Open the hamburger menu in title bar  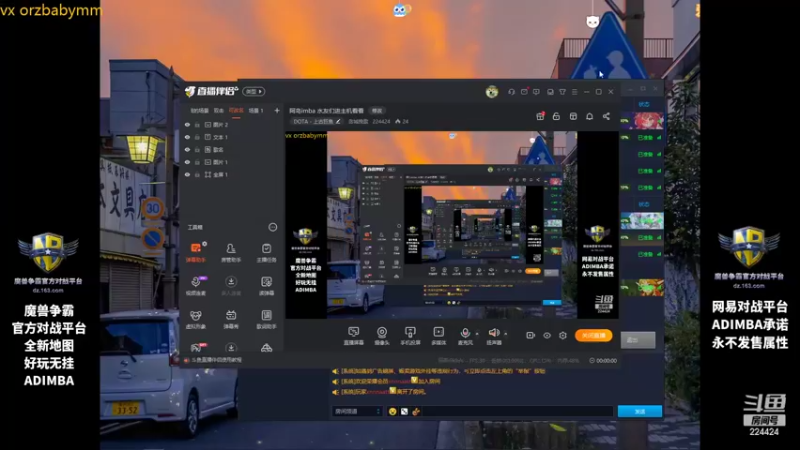[574, 92]
